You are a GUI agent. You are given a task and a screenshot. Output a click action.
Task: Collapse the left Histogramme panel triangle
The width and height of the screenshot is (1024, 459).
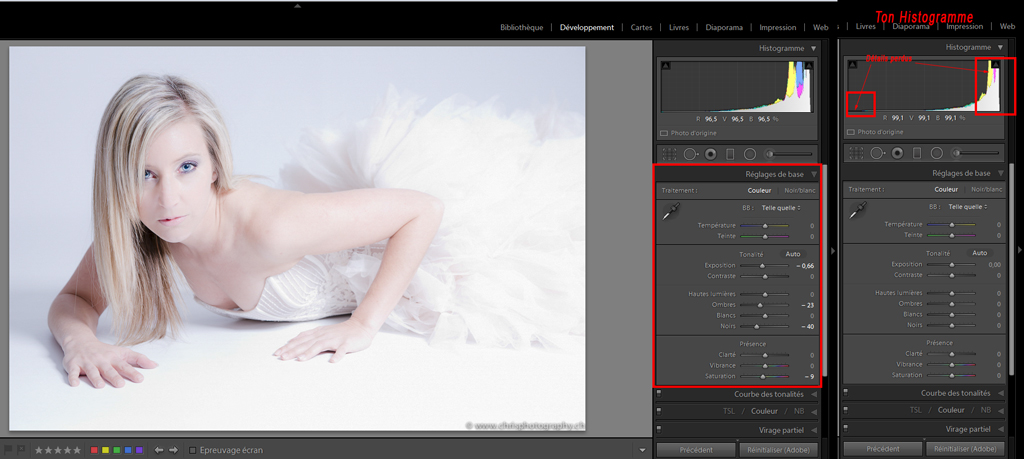[x=813, y=48]
